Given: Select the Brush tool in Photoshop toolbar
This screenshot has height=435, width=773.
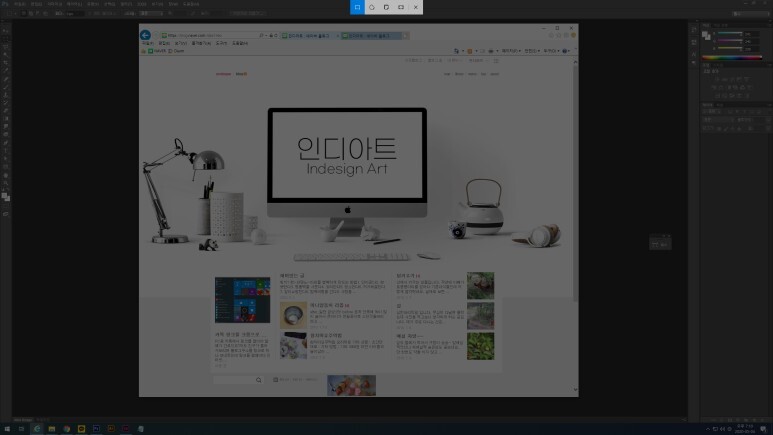Looking at the screenshot, I should point(5,87).
